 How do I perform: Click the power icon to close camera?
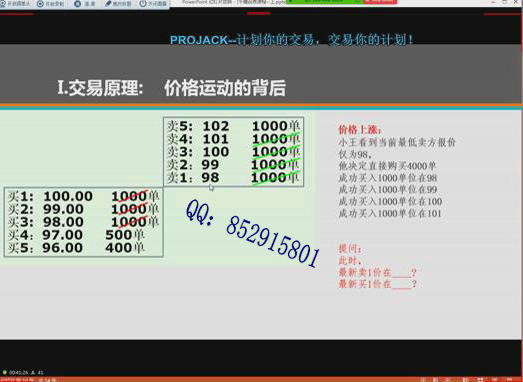pos(143,4)
